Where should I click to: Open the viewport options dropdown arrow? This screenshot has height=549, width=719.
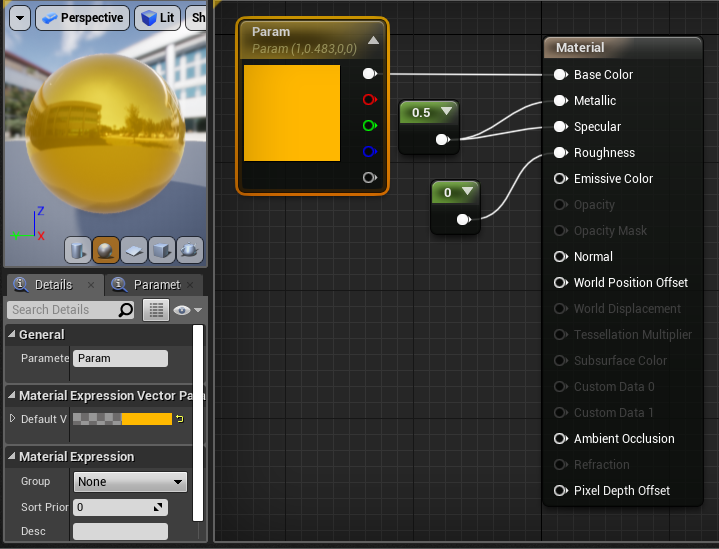click(18, 18)
